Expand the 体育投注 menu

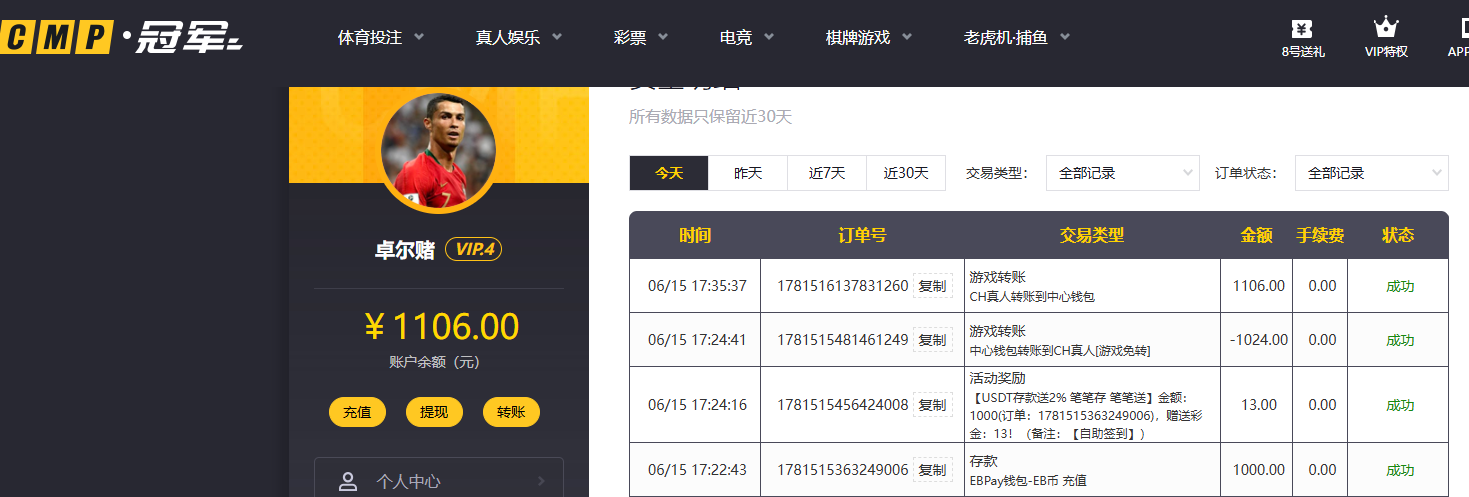[381, 38]
